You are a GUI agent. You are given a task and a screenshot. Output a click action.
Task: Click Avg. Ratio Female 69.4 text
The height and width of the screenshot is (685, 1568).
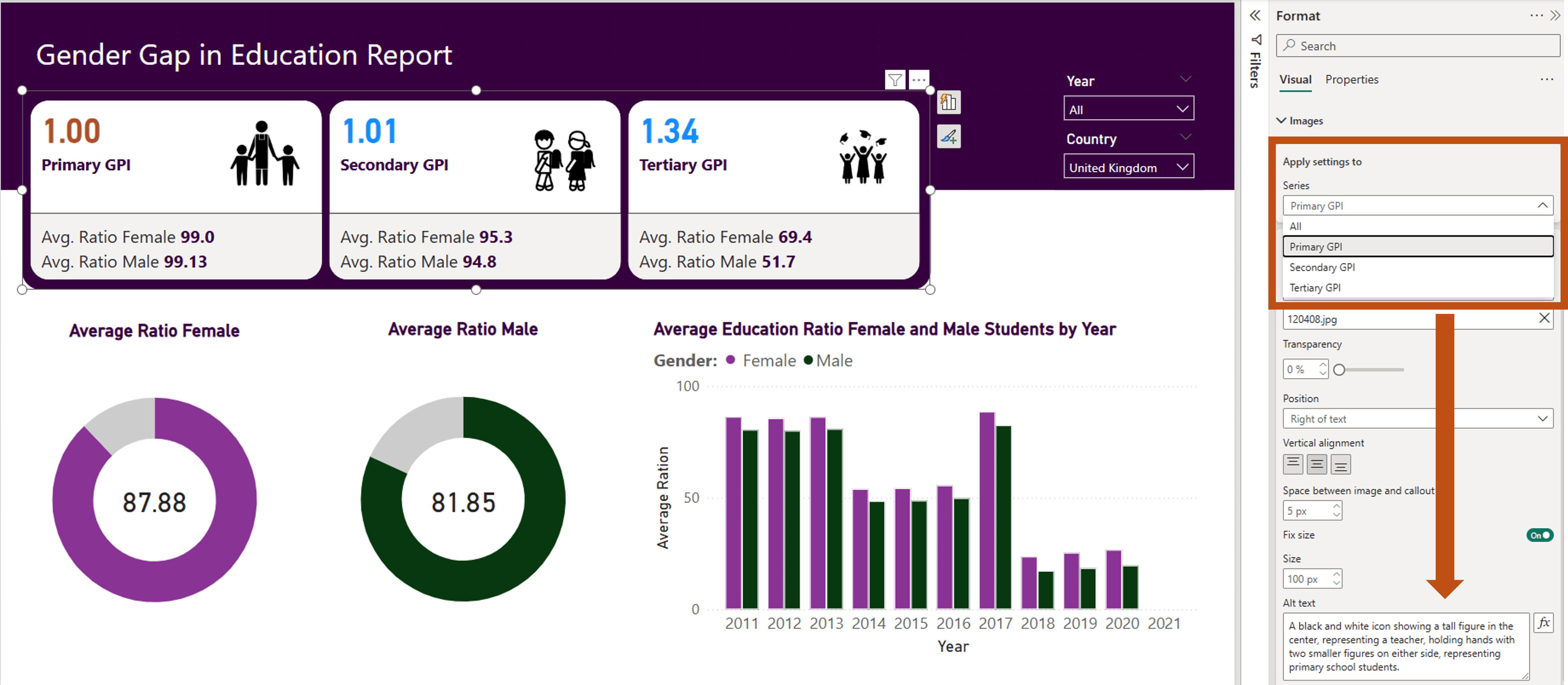(725, 237)
